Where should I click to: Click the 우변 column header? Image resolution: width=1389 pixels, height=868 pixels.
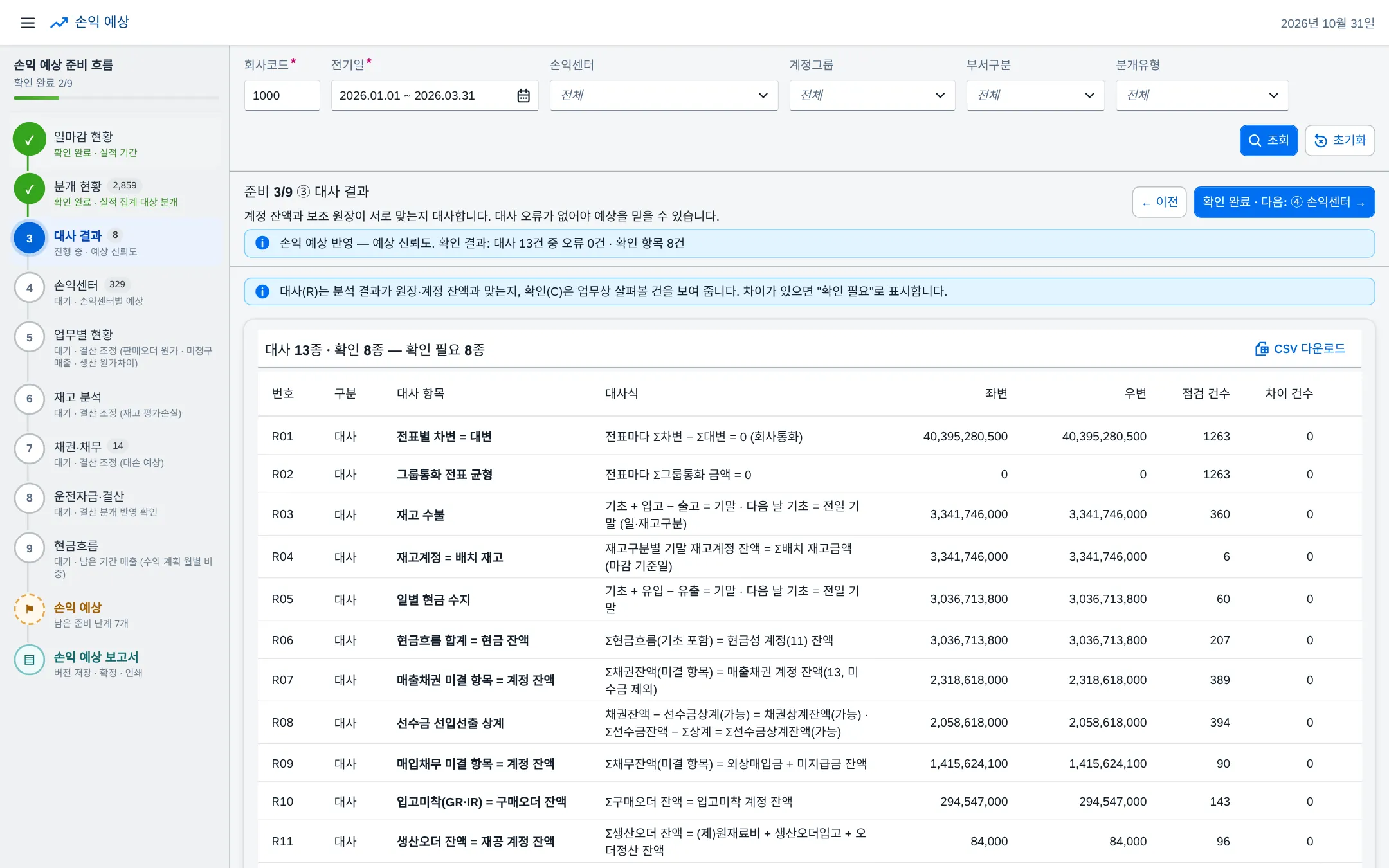pos(1135,393)
